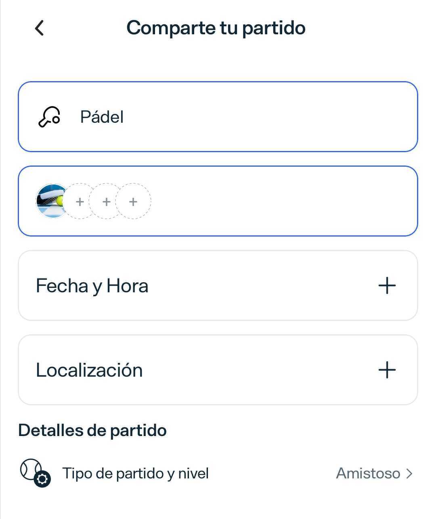Click the Detalles de partido heading

[x=92, y=430]
